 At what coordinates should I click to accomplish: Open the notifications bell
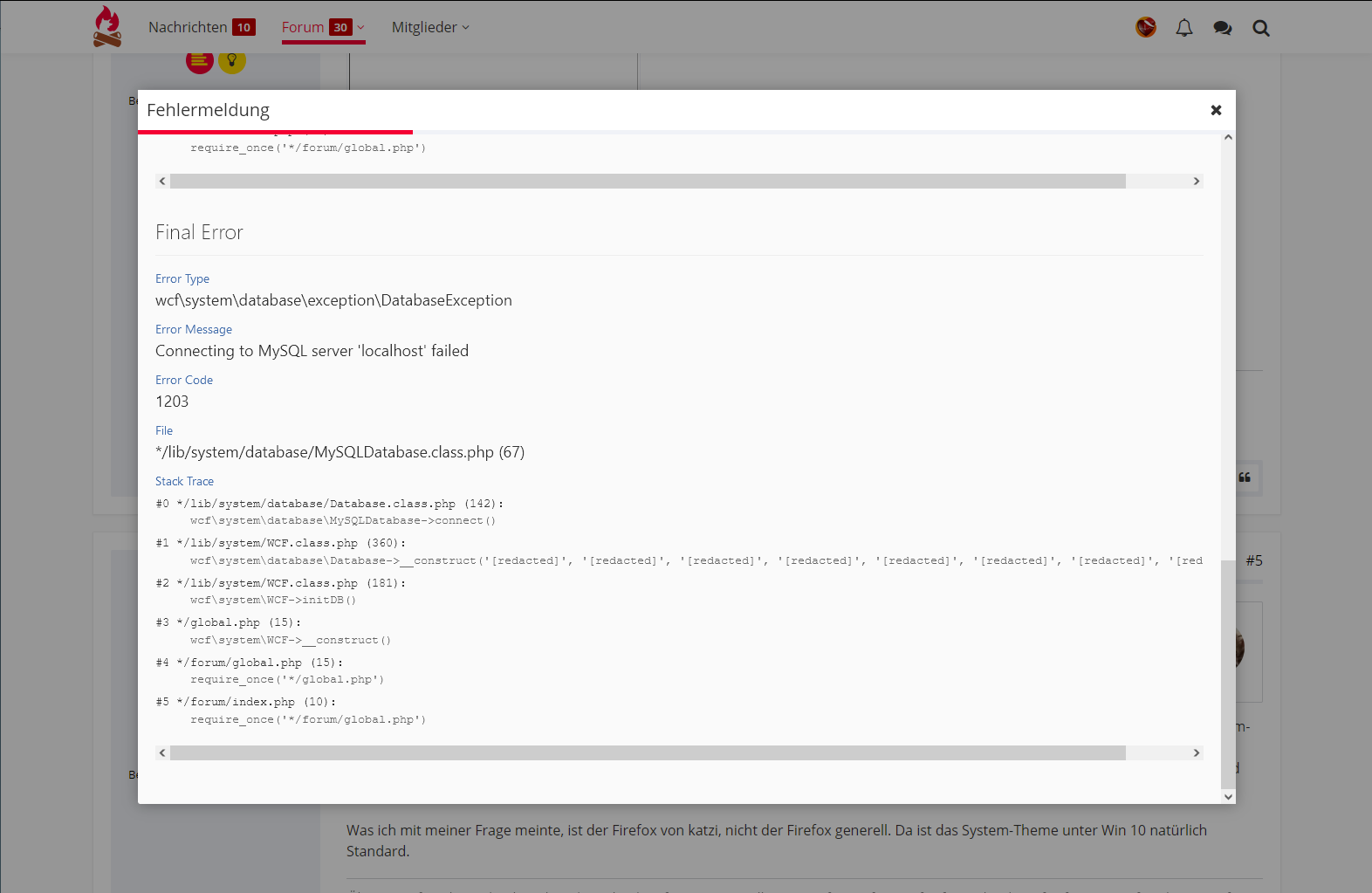click(1184, 28)
